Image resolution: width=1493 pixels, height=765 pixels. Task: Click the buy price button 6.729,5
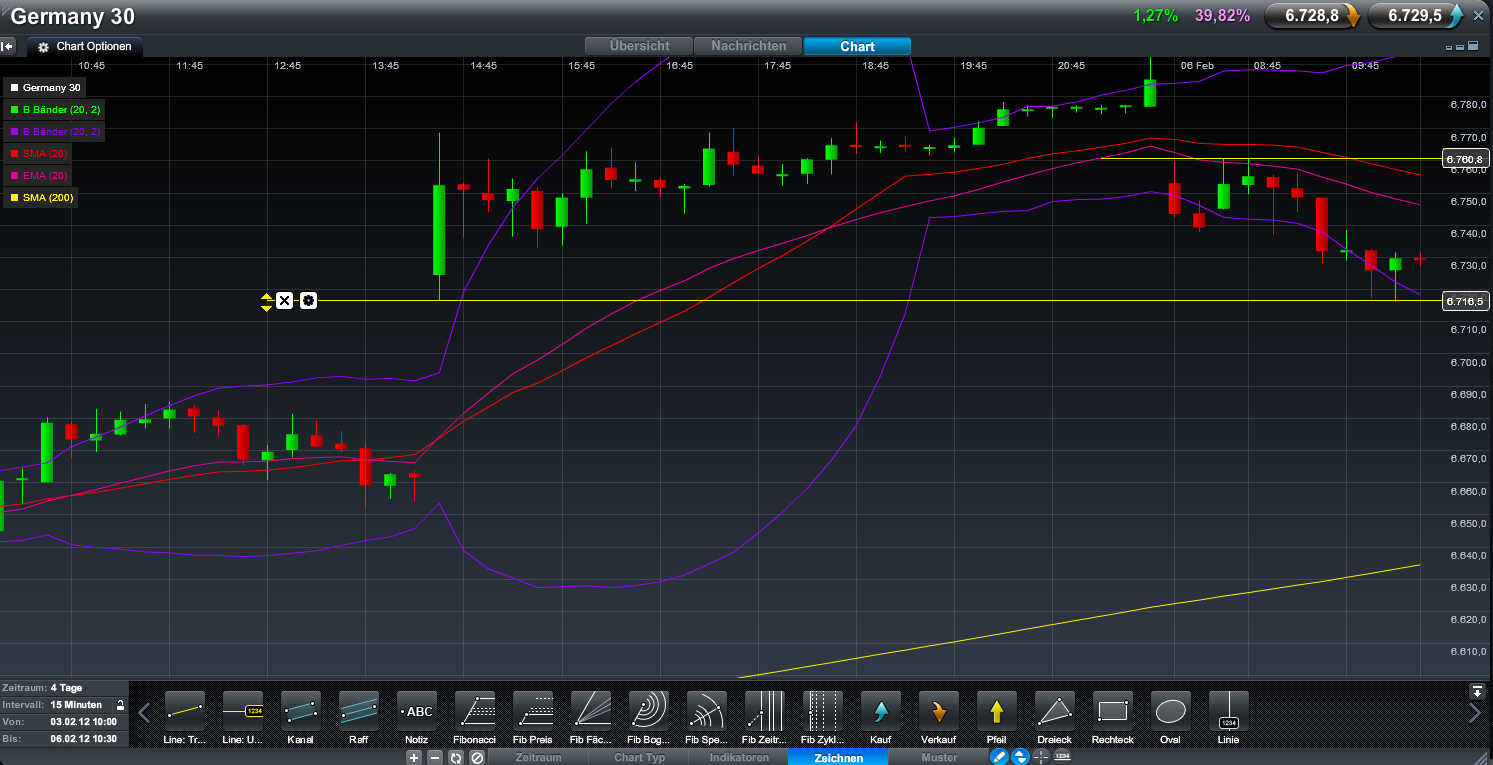[1416, 15]
